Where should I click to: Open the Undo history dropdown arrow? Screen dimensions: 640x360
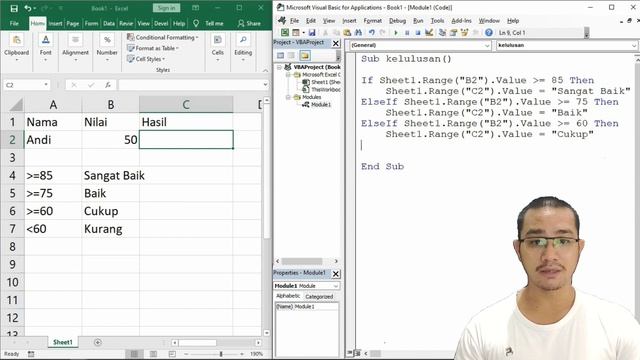click(35, 8)
